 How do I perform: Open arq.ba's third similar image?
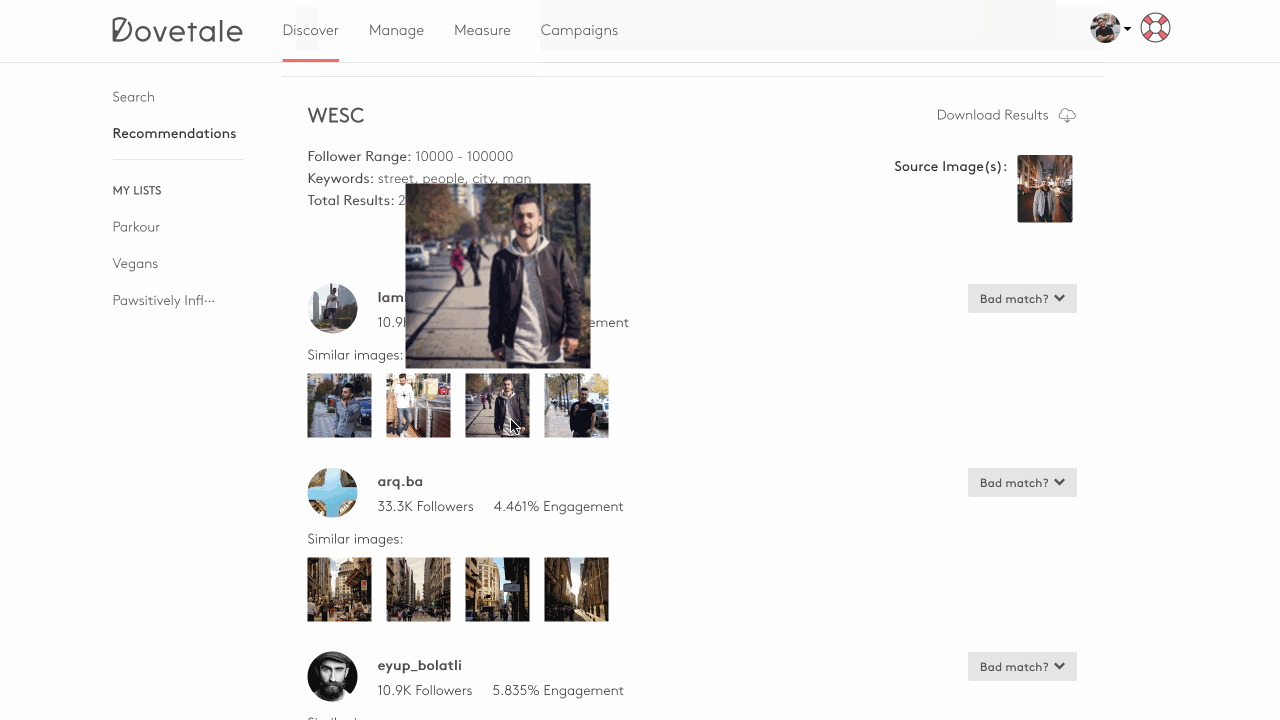pyautogui.click(x=497, y=589)
